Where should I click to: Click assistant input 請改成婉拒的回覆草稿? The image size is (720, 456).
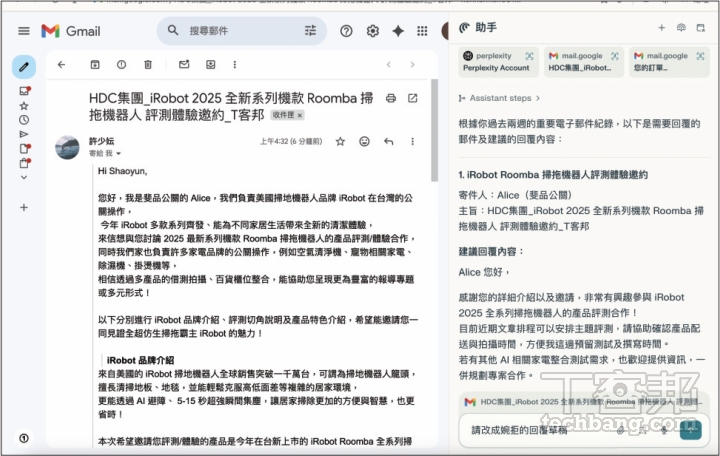519,430
